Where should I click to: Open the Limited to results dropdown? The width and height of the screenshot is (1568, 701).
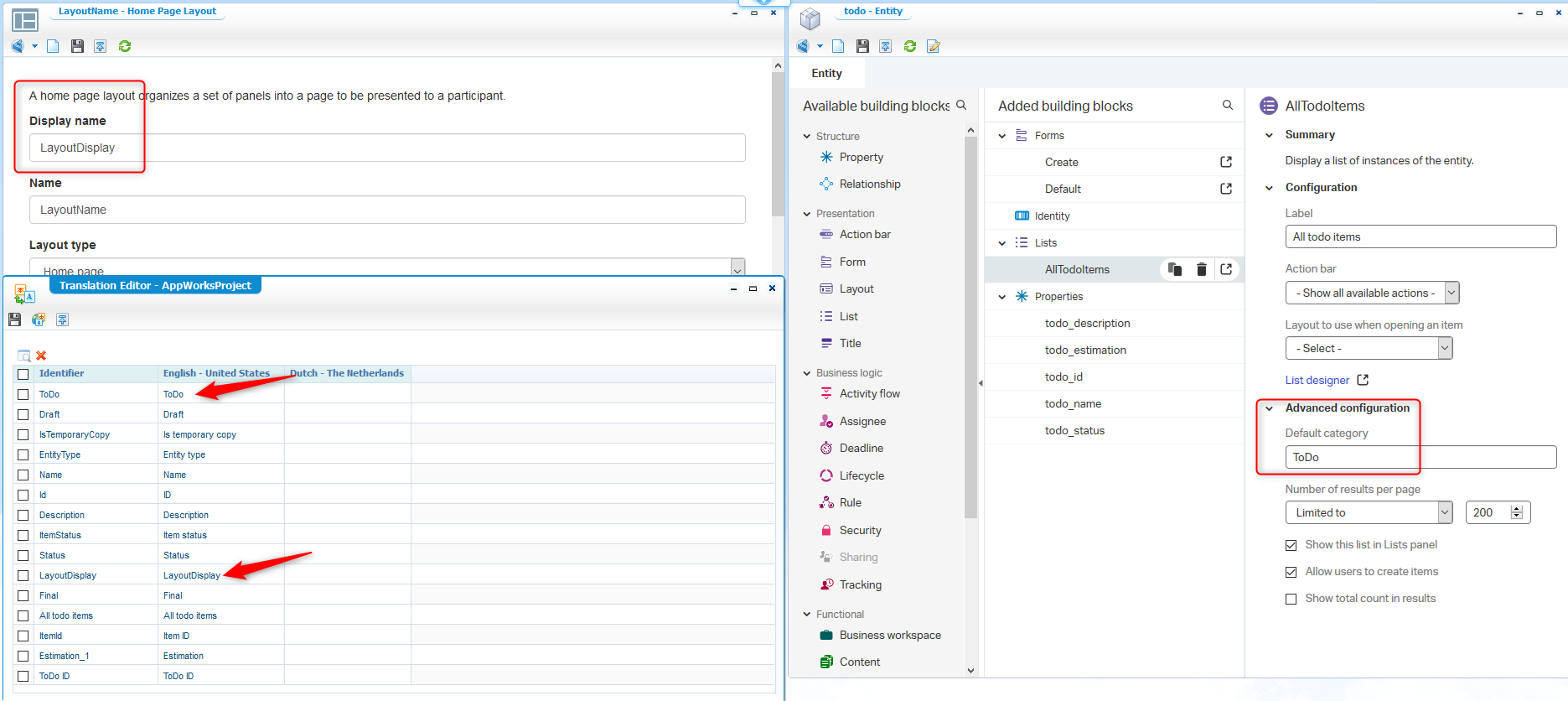1369,512
